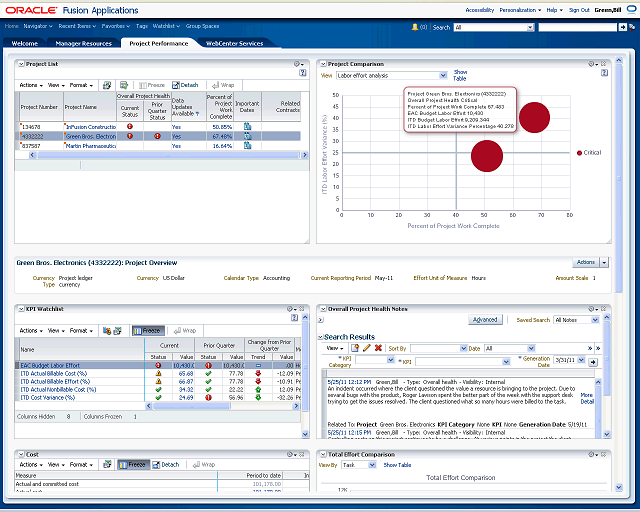Toggle Freeze in the Cost panel toolbar

[135, 464]
